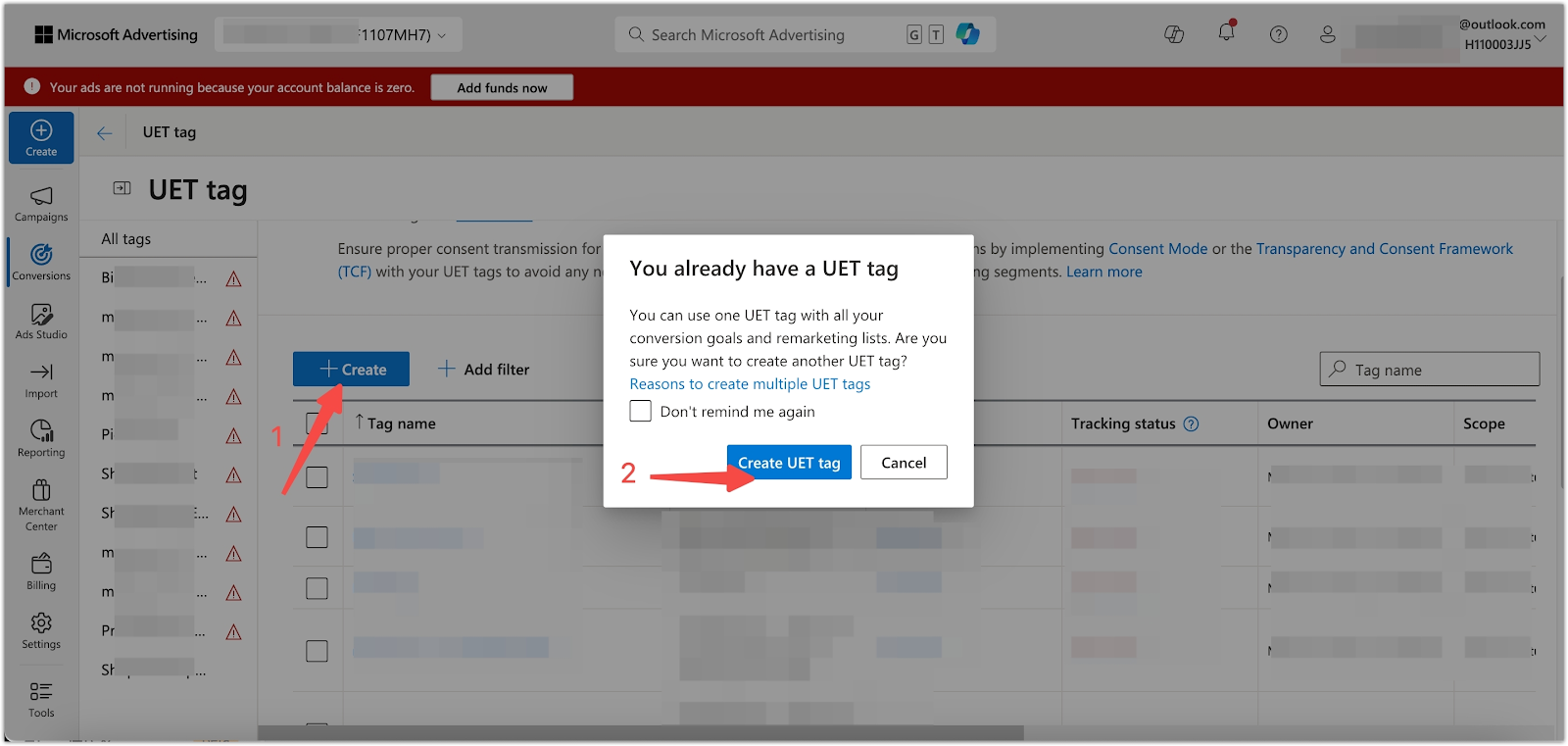Viewport: 1568px width, 746px height.
Task: Select All tags in the tag list
Action: [x=126, y=239]
